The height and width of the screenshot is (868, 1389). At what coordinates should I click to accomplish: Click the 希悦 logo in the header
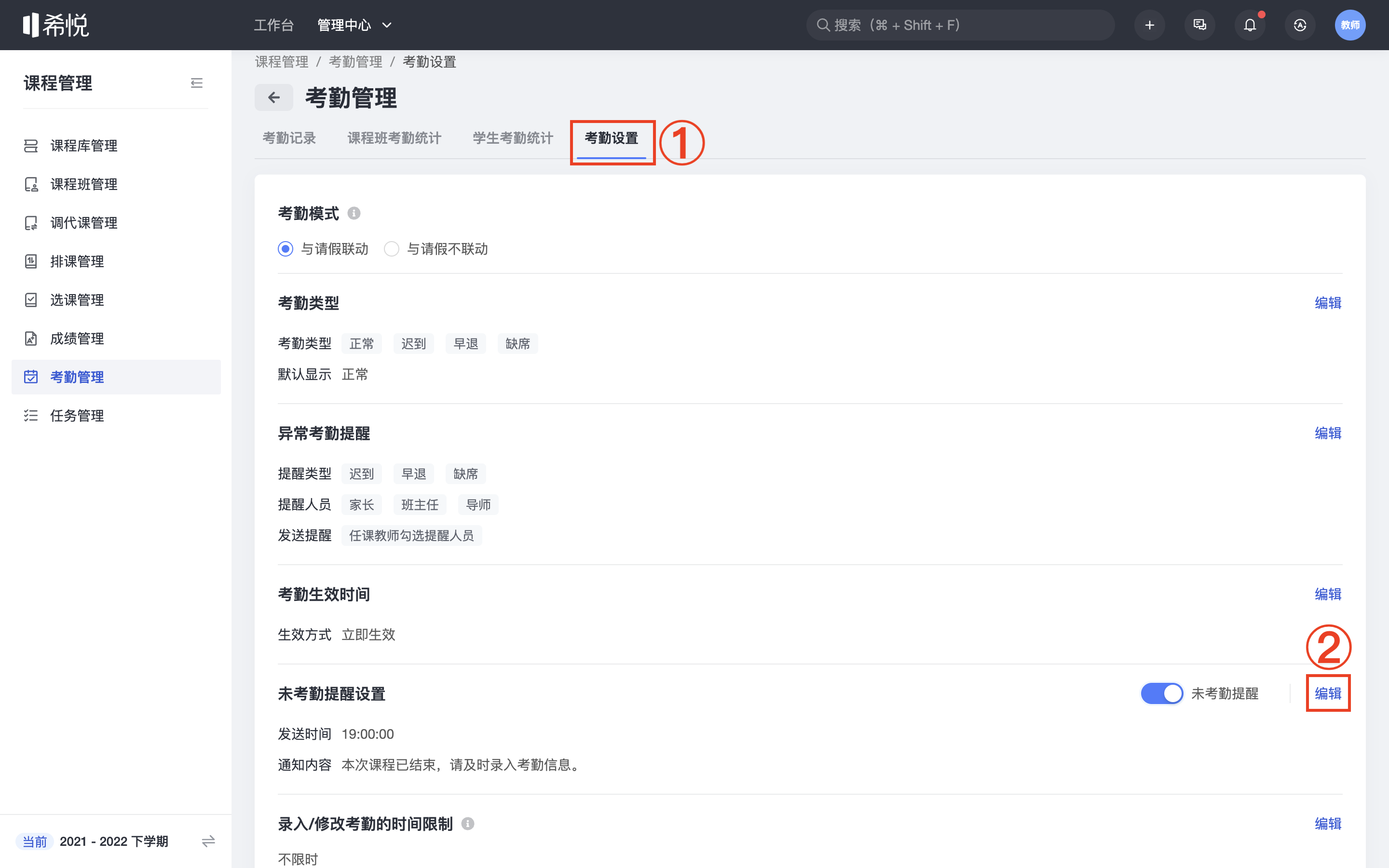pos(55,25)
